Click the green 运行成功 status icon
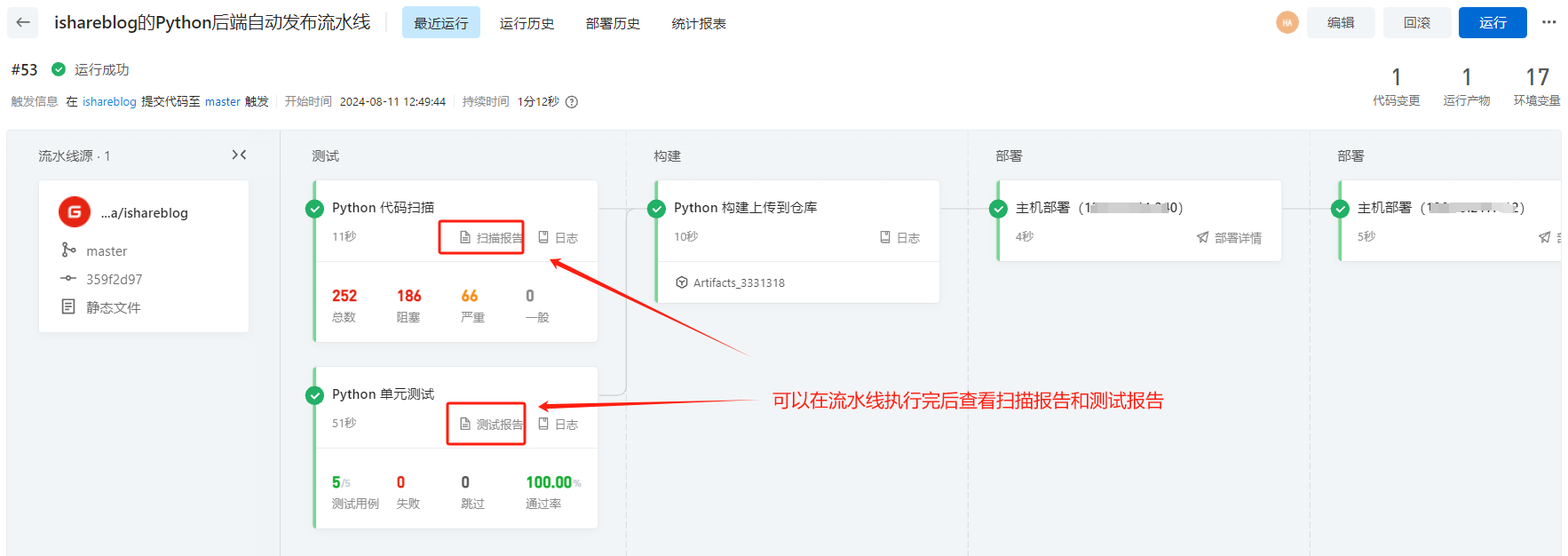The width and height of the screenshot is (1568, 556). (59, 69)
